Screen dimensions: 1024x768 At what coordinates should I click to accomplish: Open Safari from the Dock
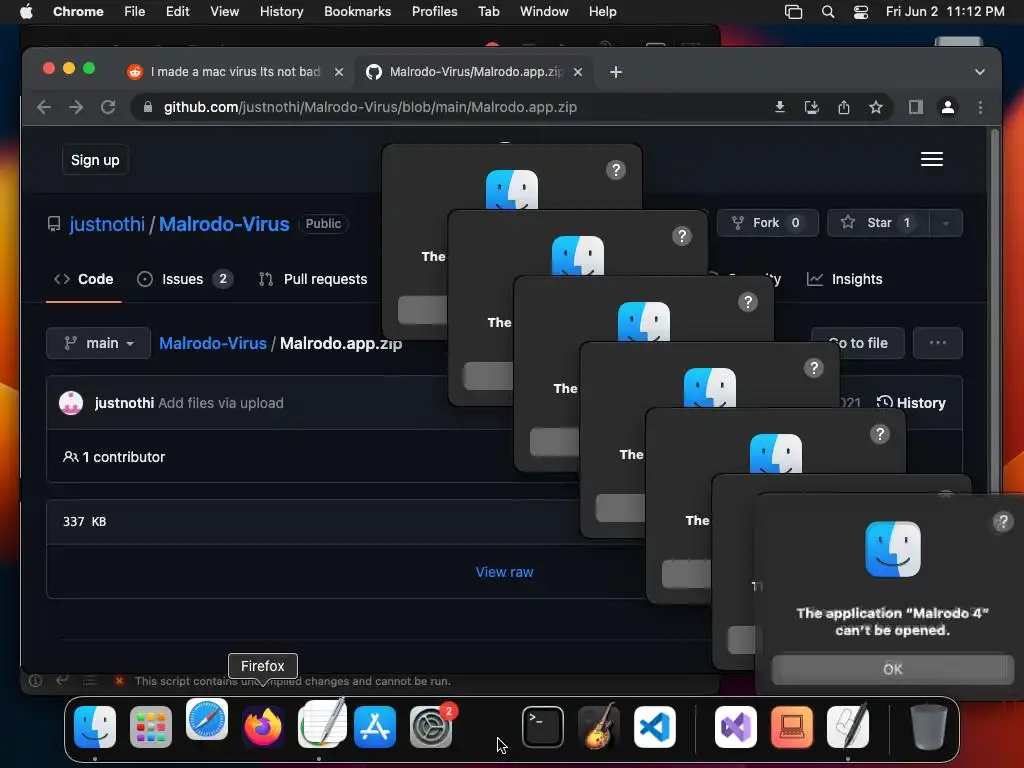207,719
